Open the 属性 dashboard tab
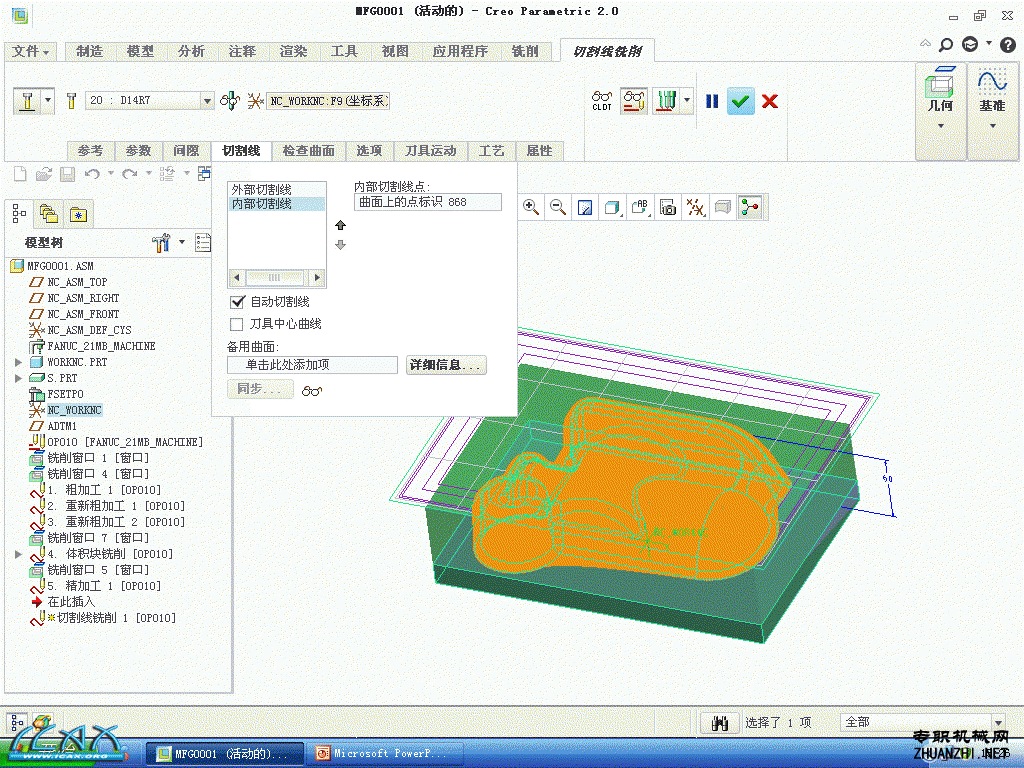 pos(539,151)
